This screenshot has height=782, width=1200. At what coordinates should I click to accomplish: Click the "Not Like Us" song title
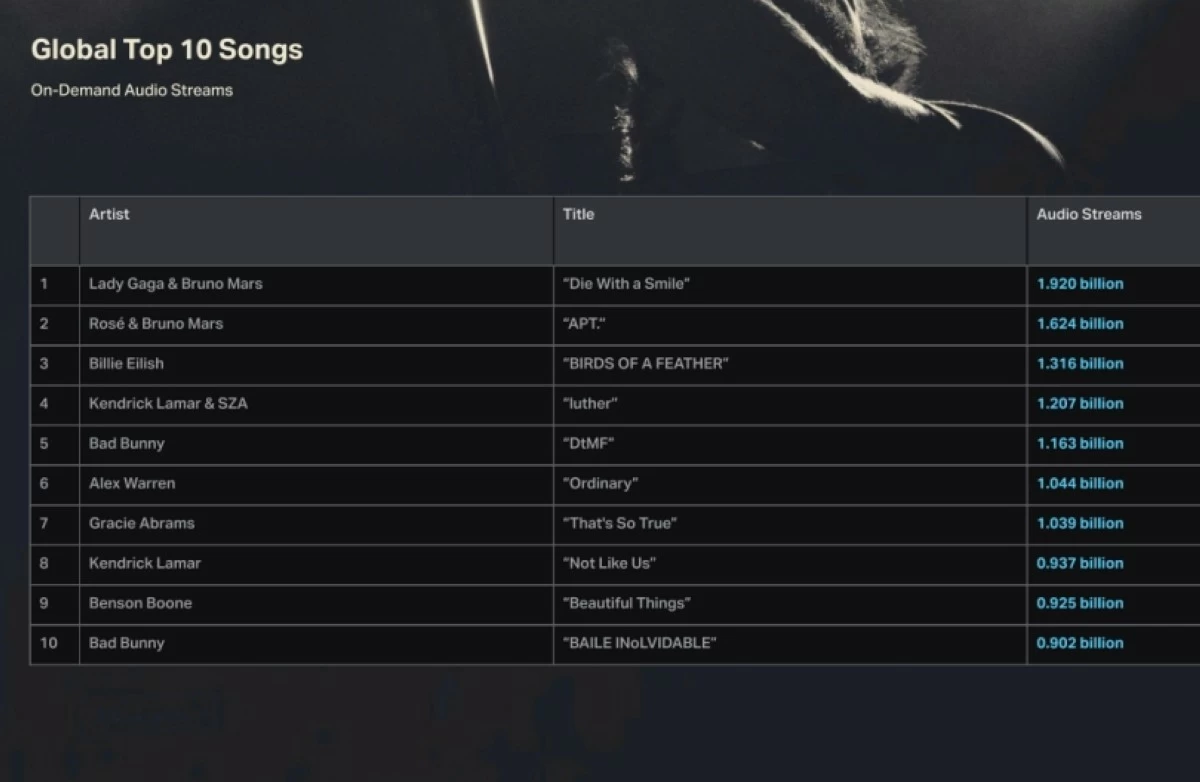tap(610, 564)
